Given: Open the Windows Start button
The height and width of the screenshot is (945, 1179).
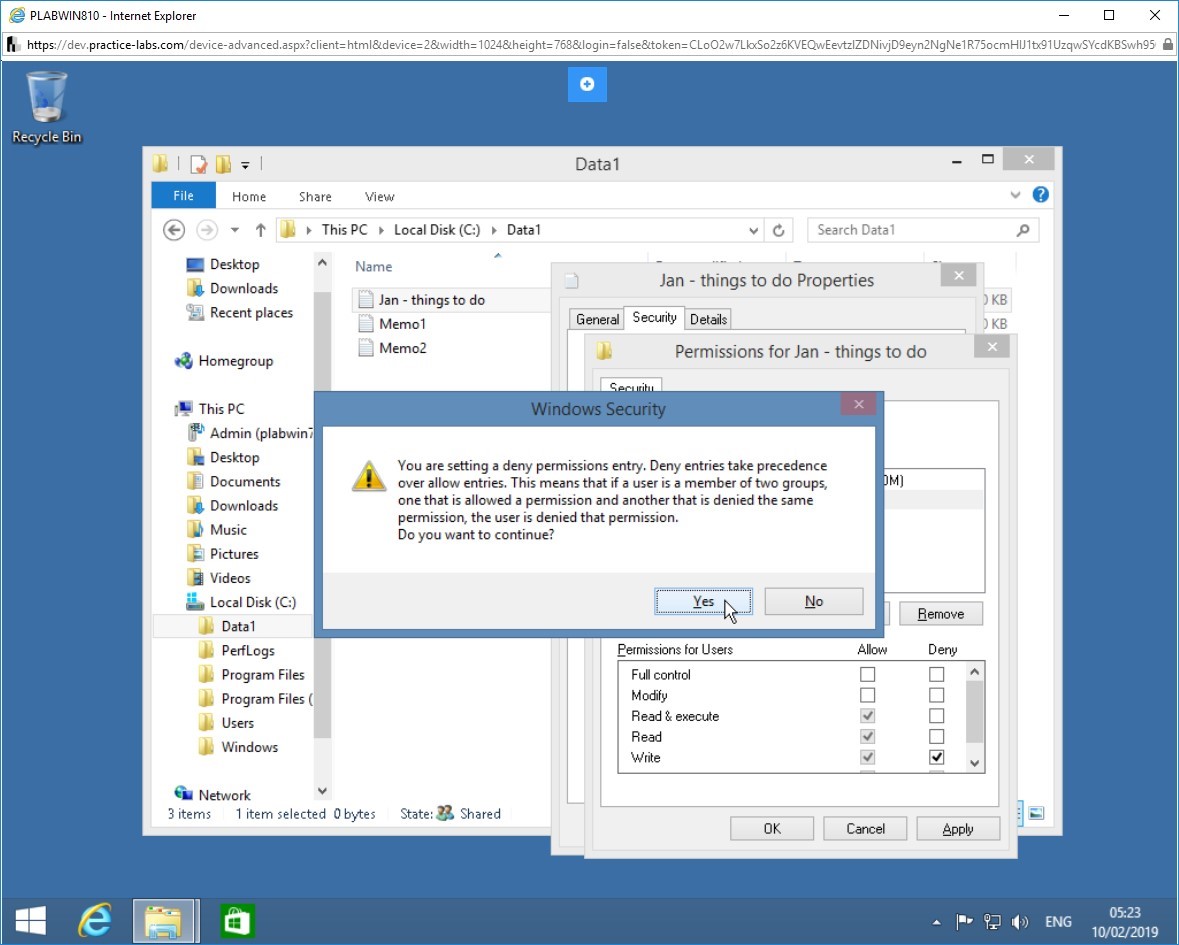Looking at the screenshot, I should pos(31,921).
